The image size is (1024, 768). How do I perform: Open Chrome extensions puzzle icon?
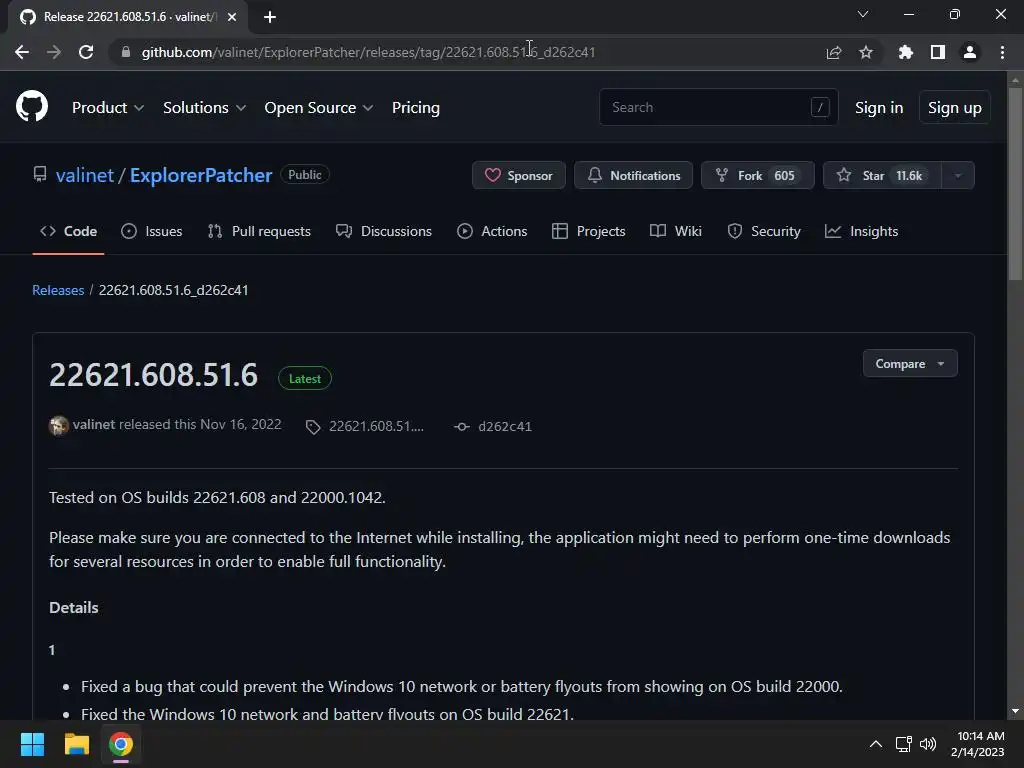coord(905,52)
